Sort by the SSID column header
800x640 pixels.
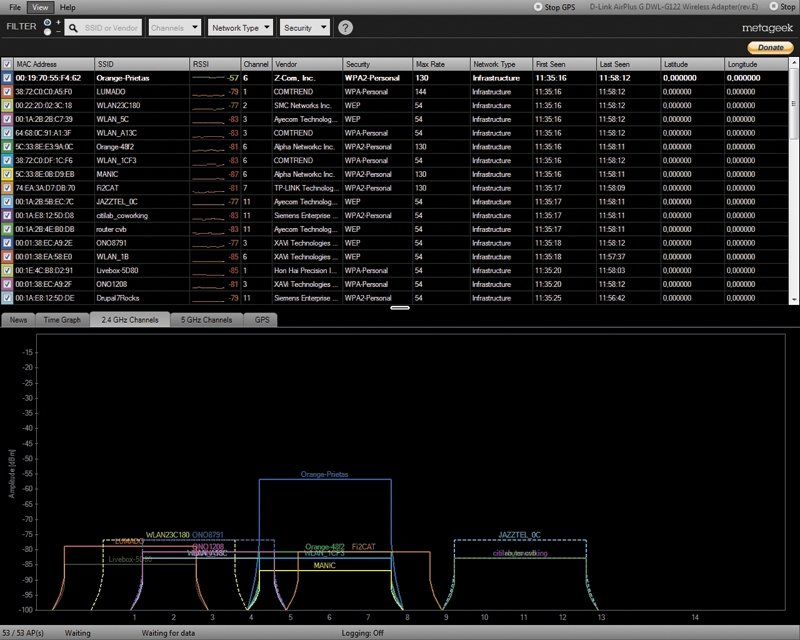pyautogui.click(x=142, y=64)
